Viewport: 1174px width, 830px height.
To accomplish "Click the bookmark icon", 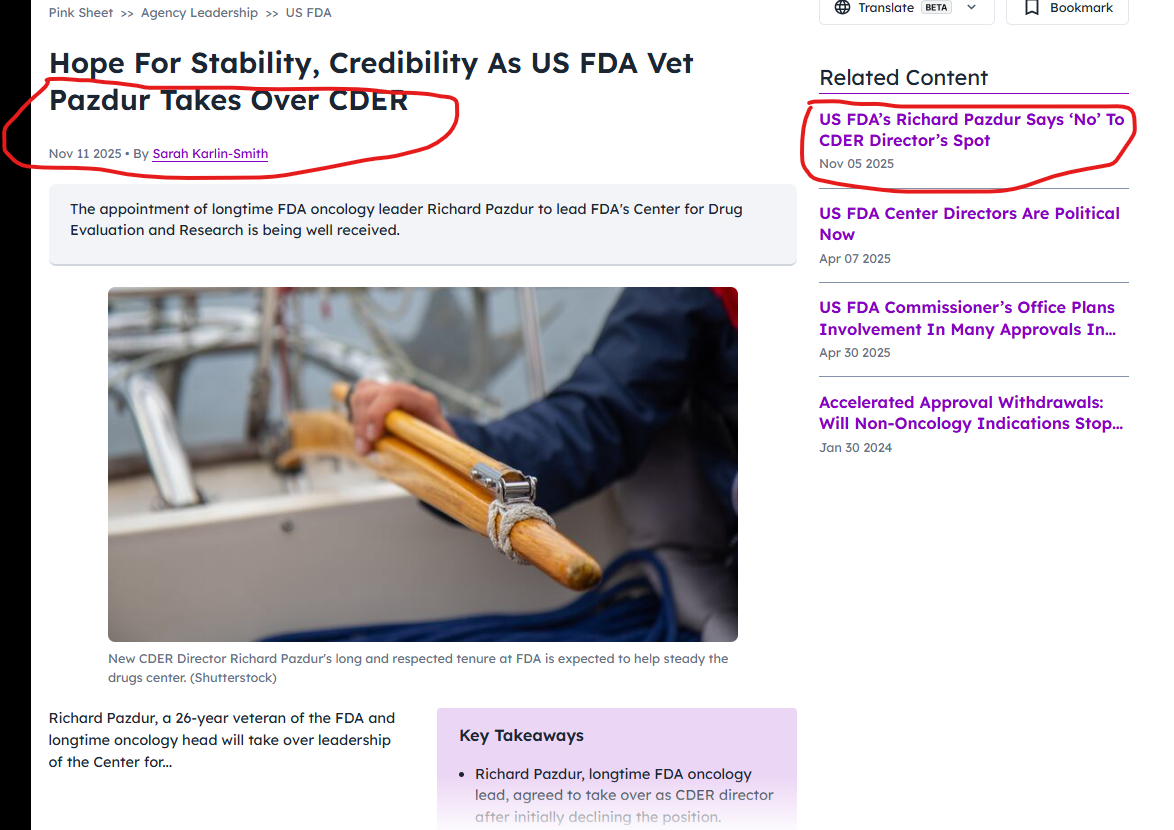I will (x=1032, y=8).
